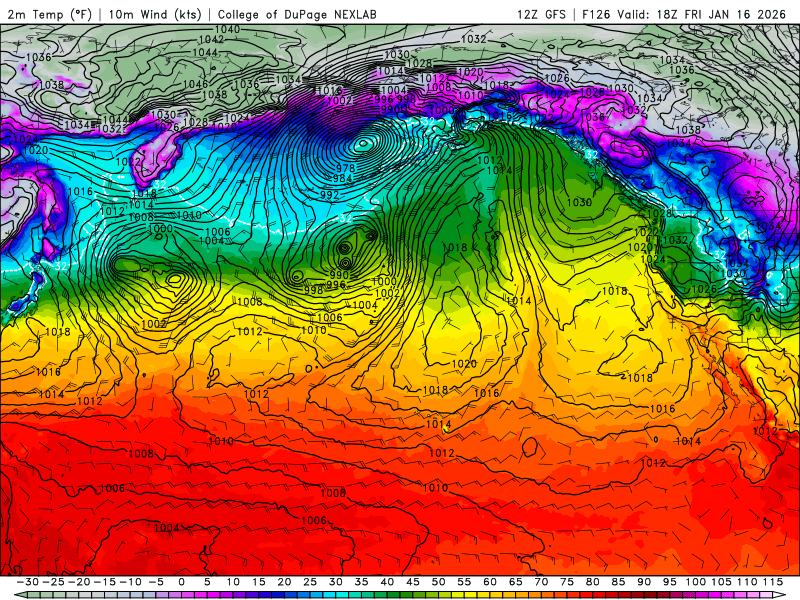Click '100' on the temperature color scale

[x=696, y=582]
